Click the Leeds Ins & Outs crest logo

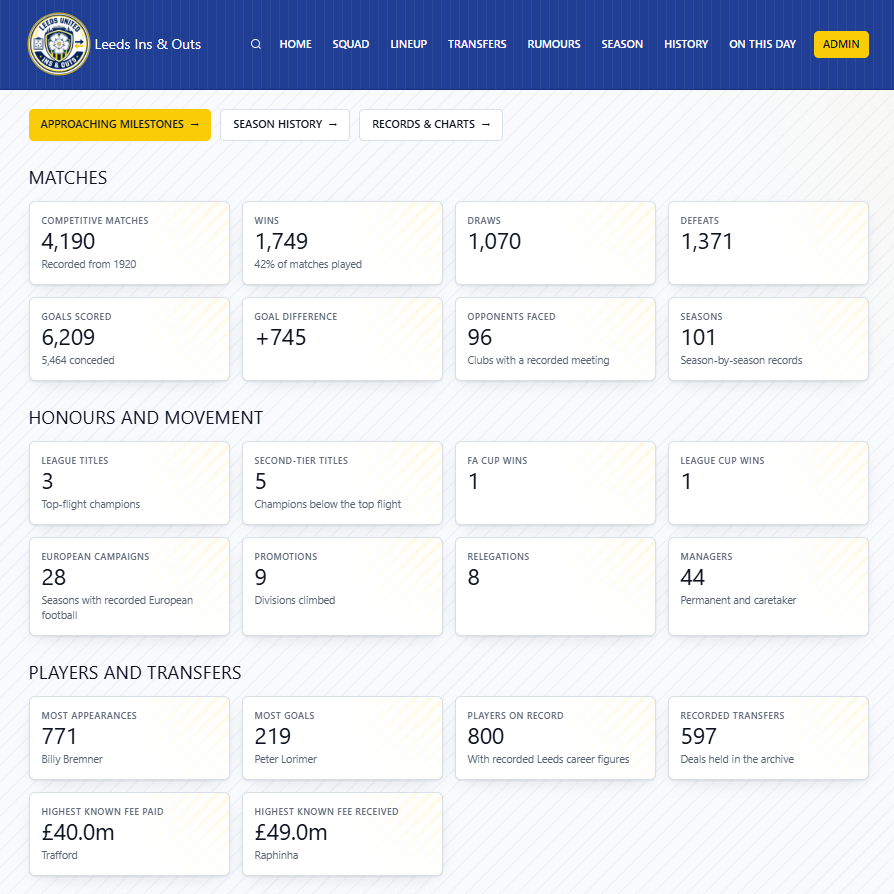point(59,44)
